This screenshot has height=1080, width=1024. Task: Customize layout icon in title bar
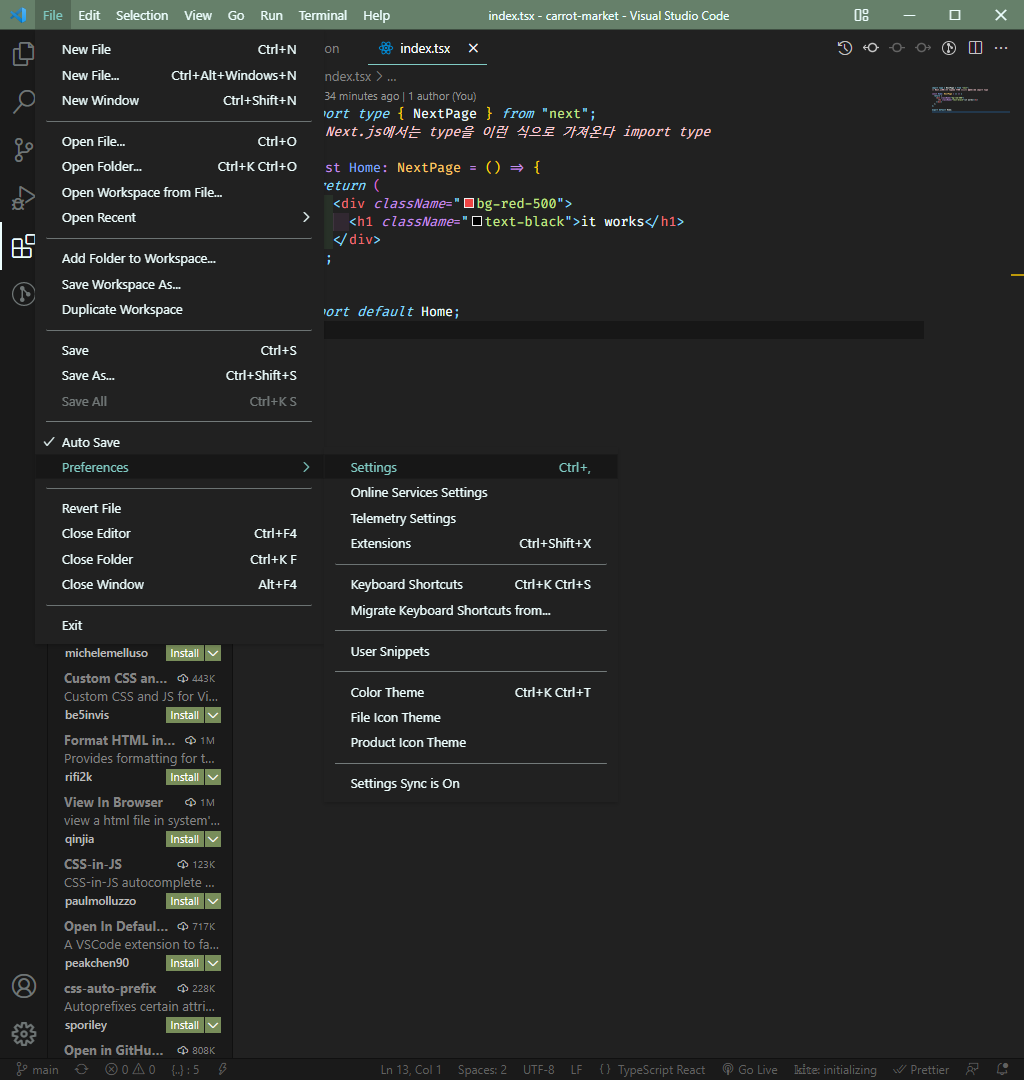point(861,15)
